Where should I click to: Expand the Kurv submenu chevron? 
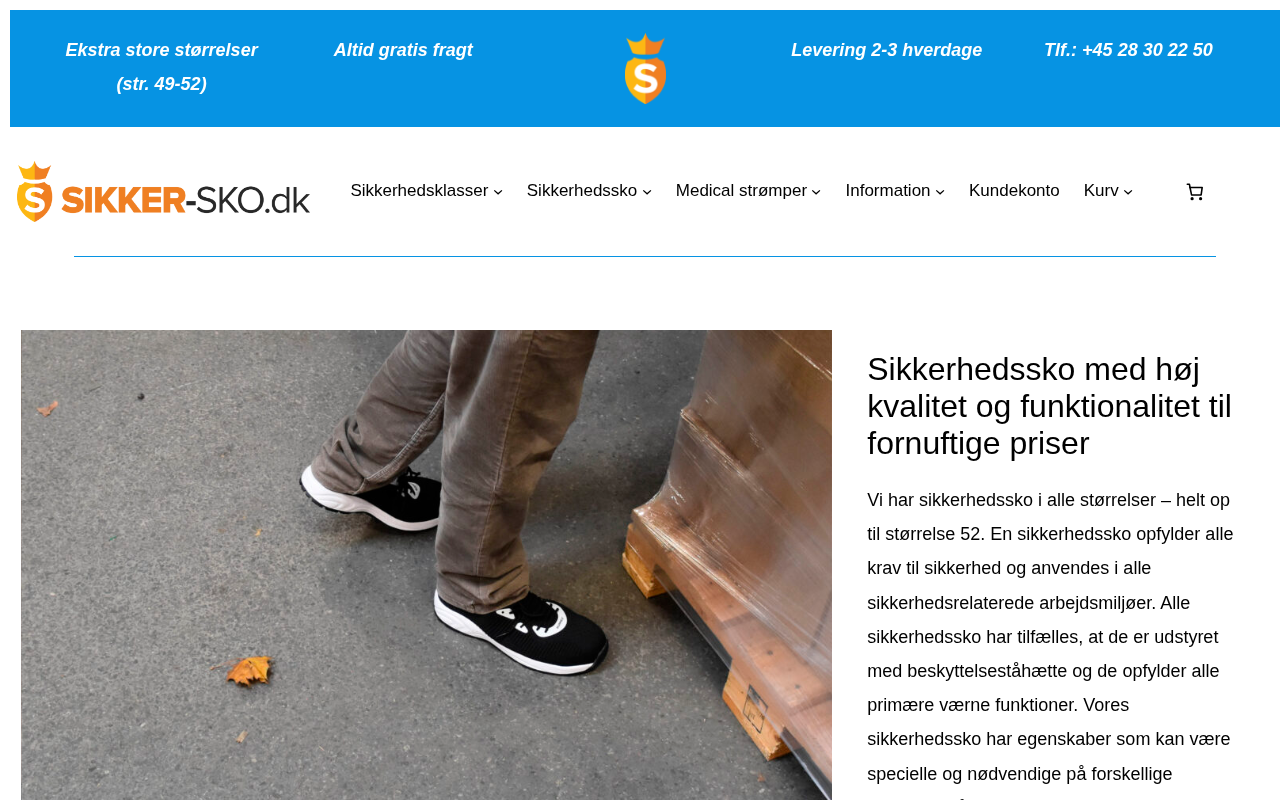coord(1128,192)
